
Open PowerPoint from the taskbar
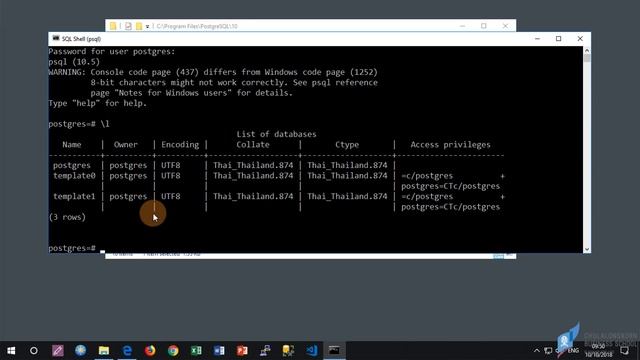pos(242,351)
